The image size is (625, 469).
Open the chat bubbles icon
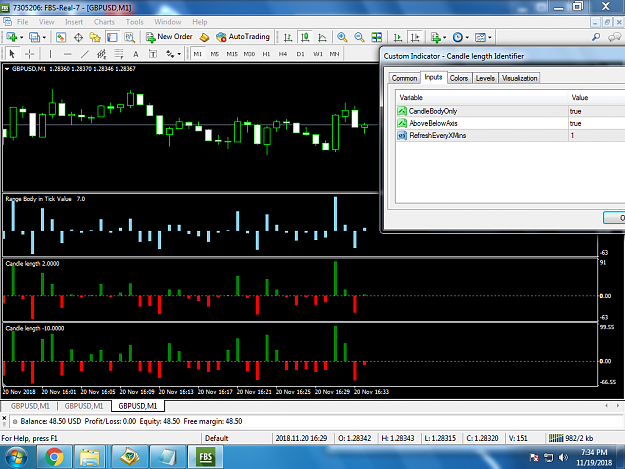614,37
